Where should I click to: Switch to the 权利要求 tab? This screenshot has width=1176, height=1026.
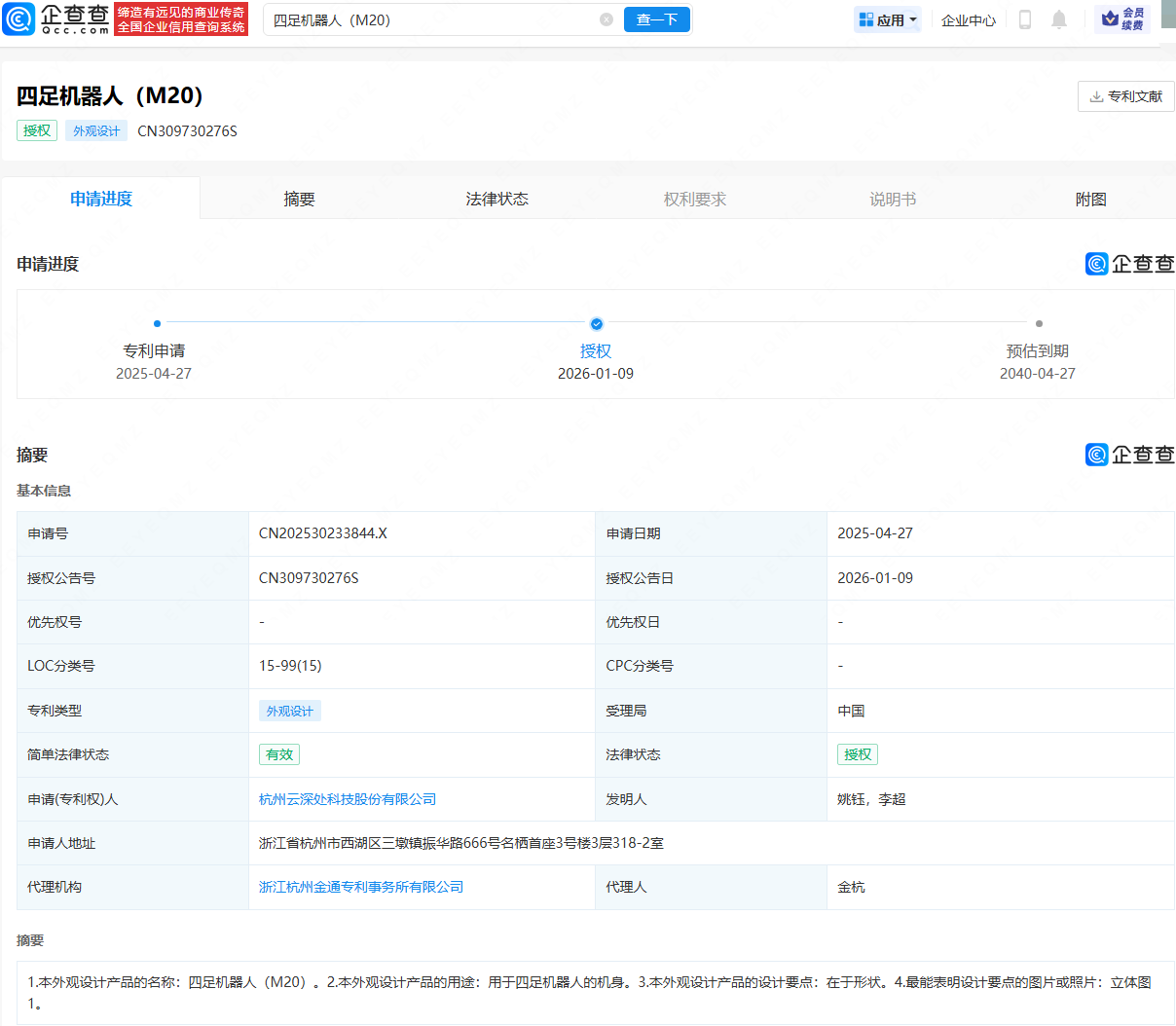pos(694,198)
